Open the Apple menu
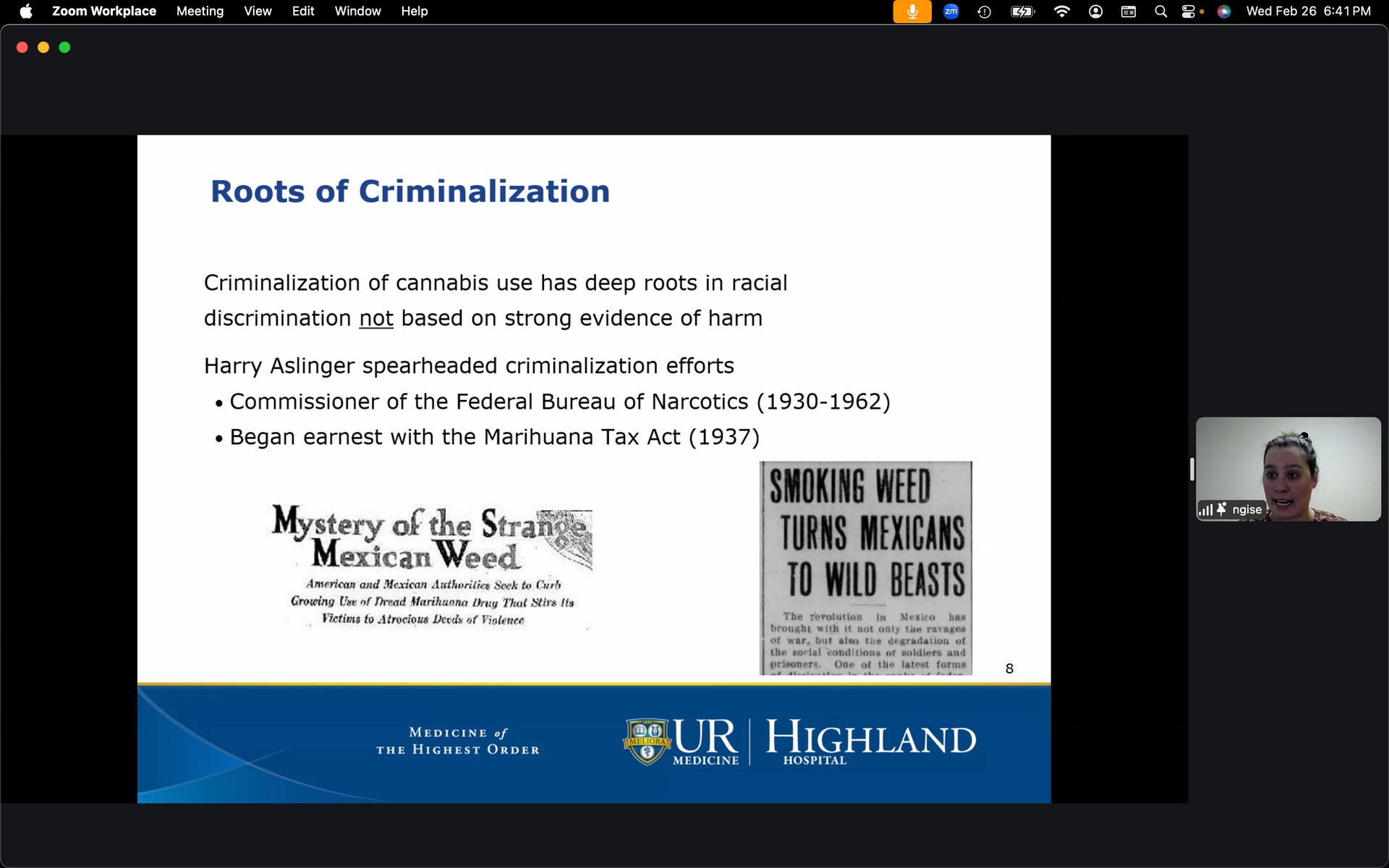 coord(26,12)
